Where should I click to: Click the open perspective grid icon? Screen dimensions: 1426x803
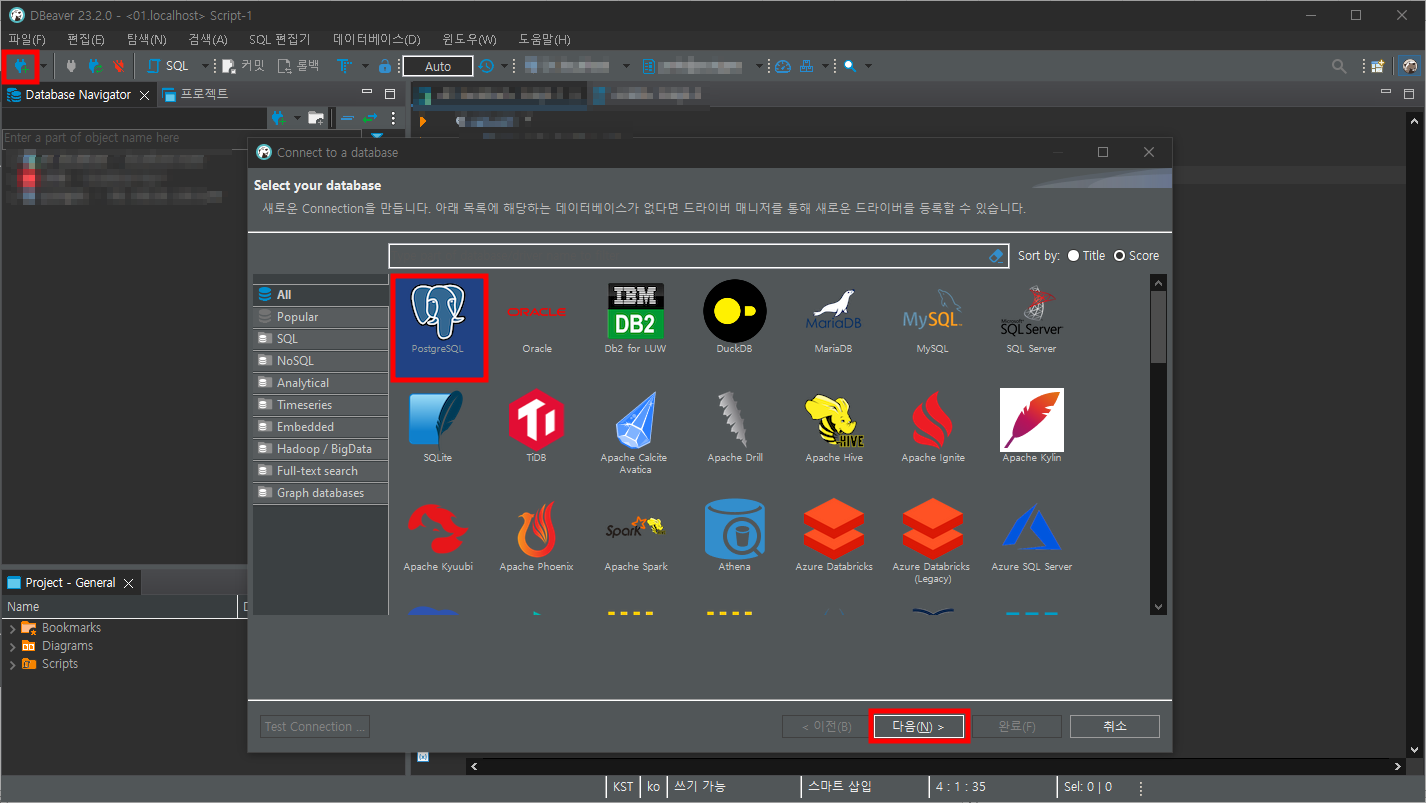pyautogui.click(x=1378, y=66)
